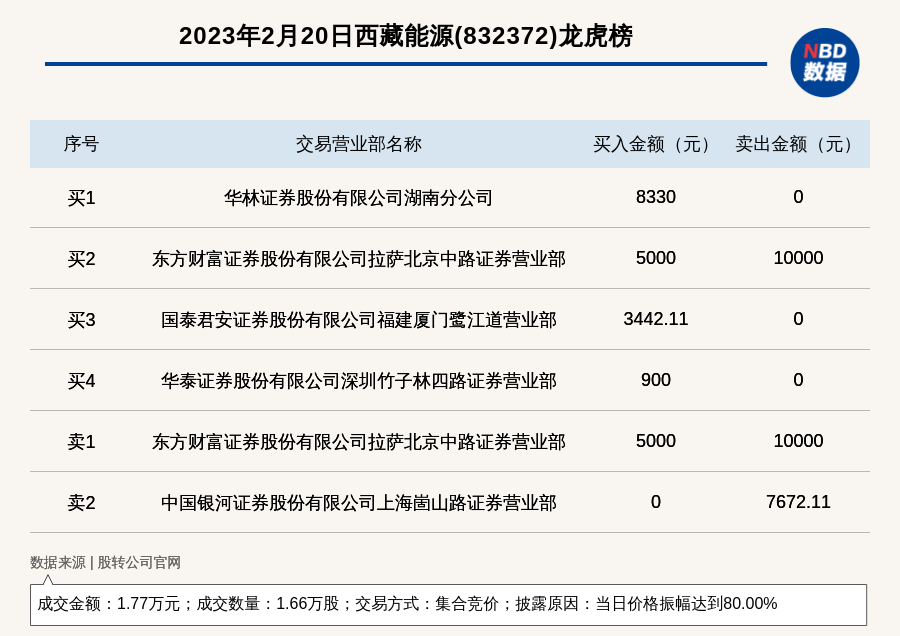Click 国泰君安证券股份有限公司福建厦门鹭江道营业部

[x=359, y=320]
